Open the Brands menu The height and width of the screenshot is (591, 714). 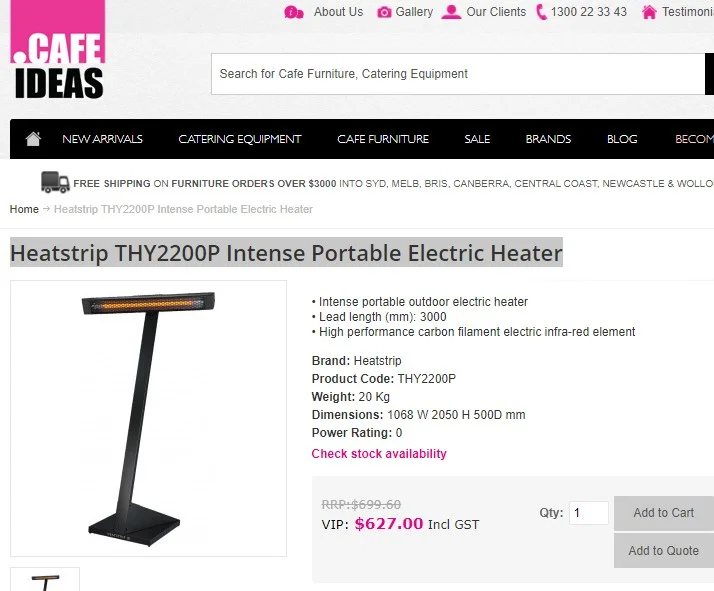(548, 139)
